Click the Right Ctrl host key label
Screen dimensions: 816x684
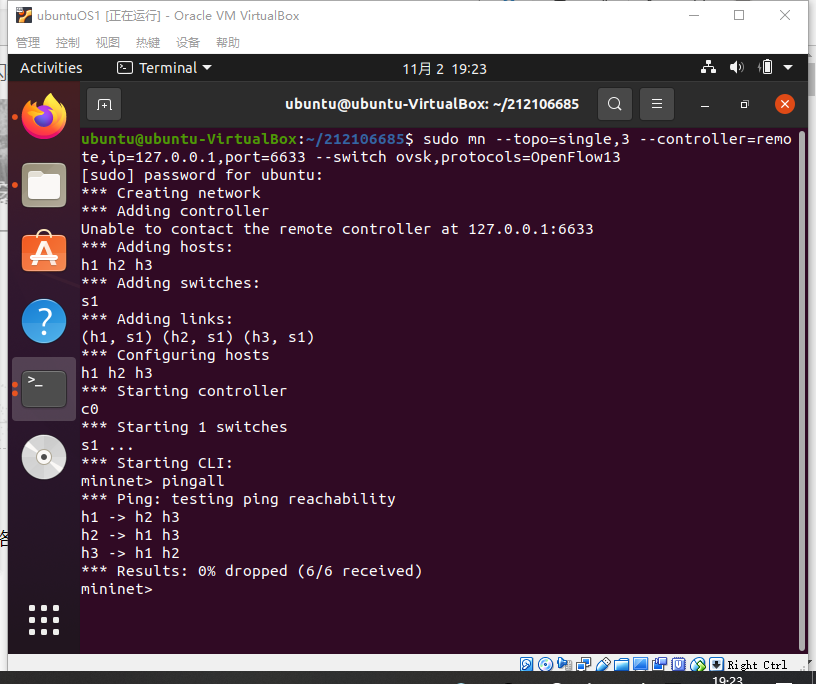[x=757, y=665]
